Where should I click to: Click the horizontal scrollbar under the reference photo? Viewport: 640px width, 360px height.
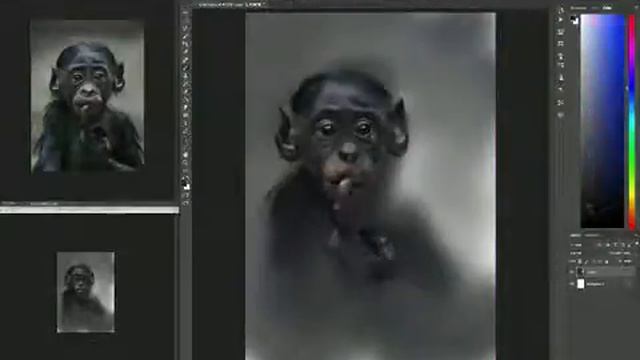89,210
